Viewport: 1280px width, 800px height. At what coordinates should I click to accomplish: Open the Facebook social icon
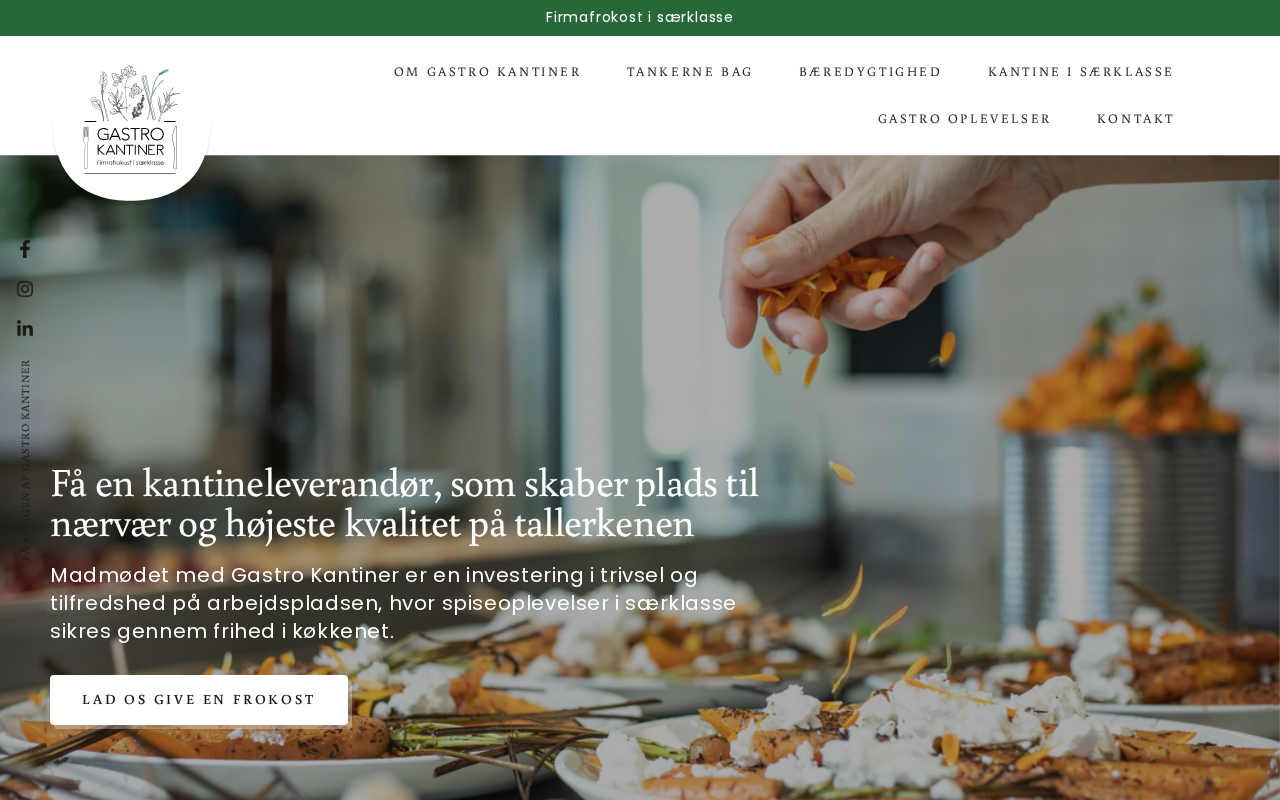(25, 249)
